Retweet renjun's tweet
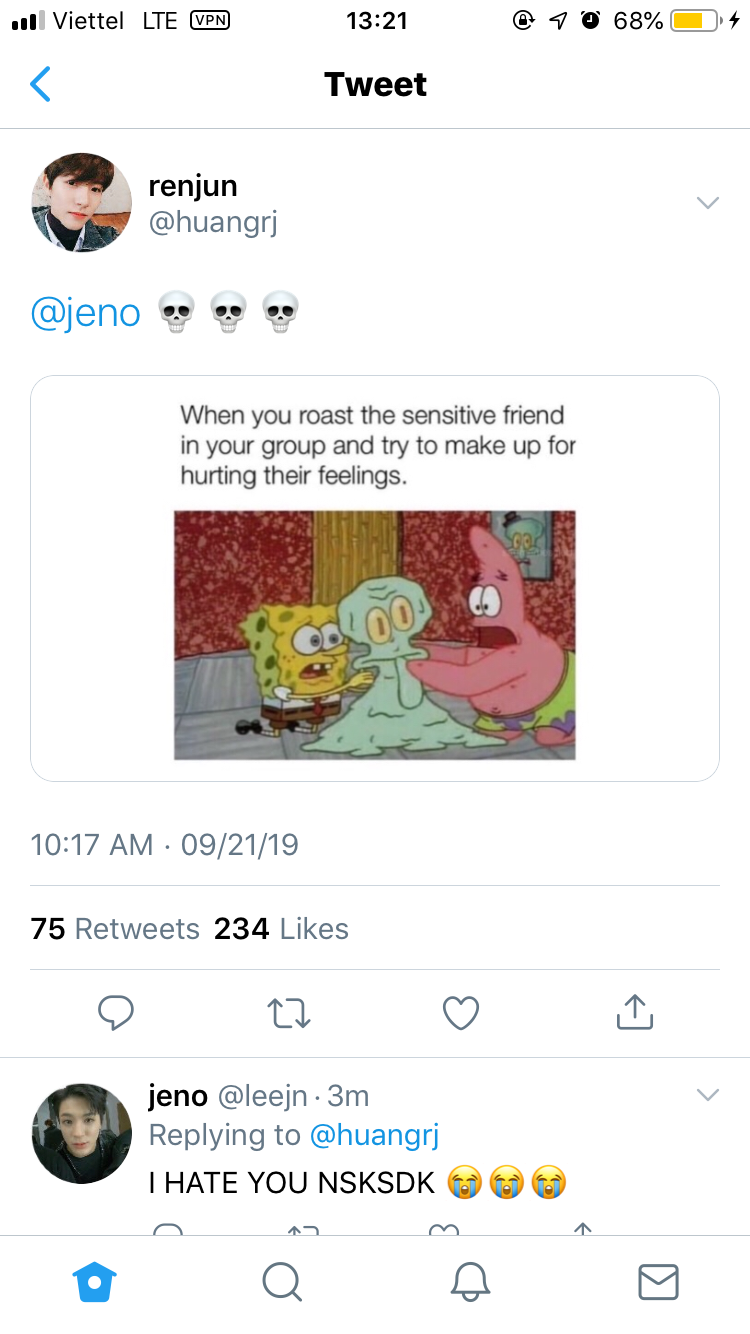Image resolution: width=750 pixels, height=1334 pixels. point(291,1013)
